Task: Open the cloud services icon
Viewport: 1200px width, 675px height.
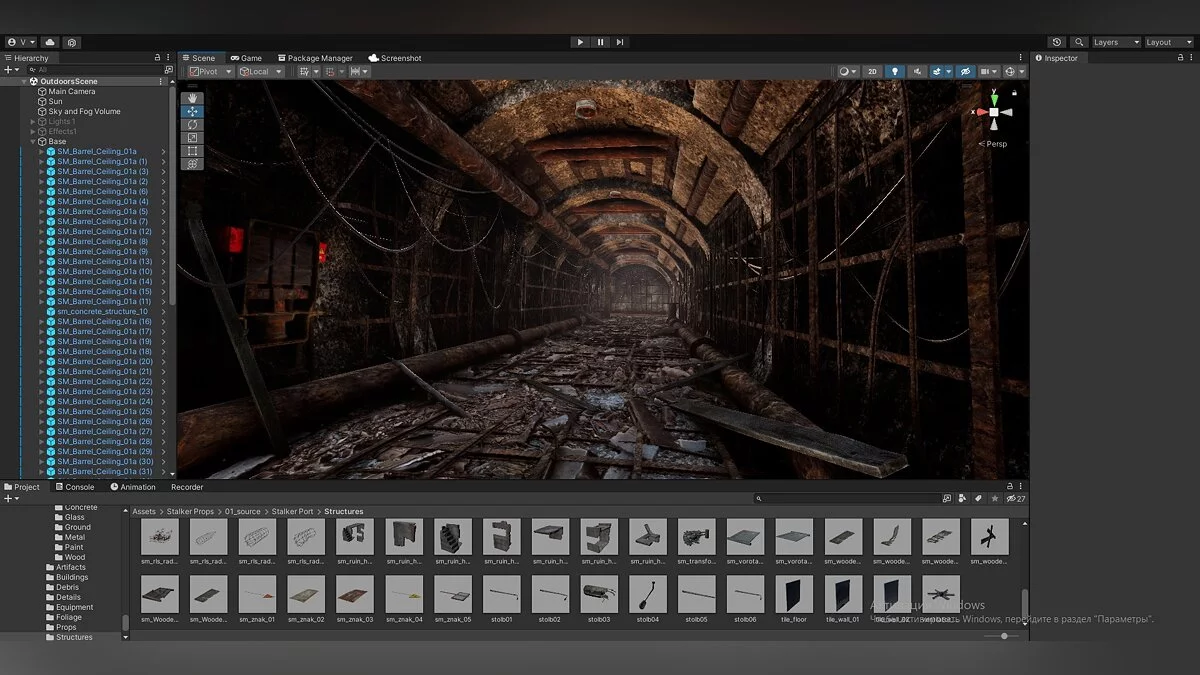Action: click(x=49, y=42)
